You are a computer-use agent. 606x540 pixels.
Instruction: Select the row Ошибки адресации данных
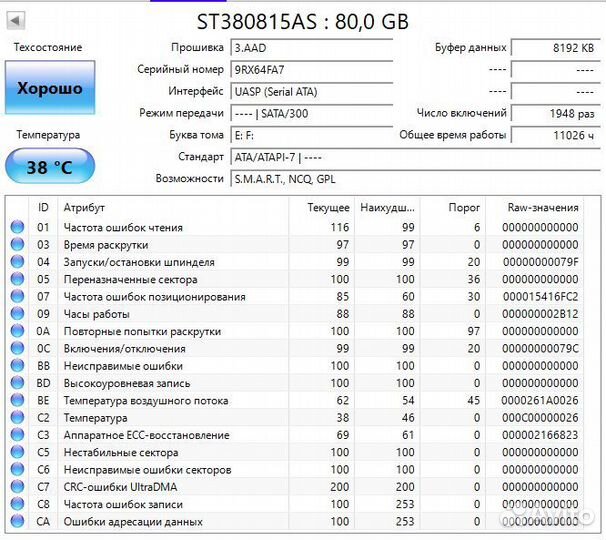tap(294, 521)
